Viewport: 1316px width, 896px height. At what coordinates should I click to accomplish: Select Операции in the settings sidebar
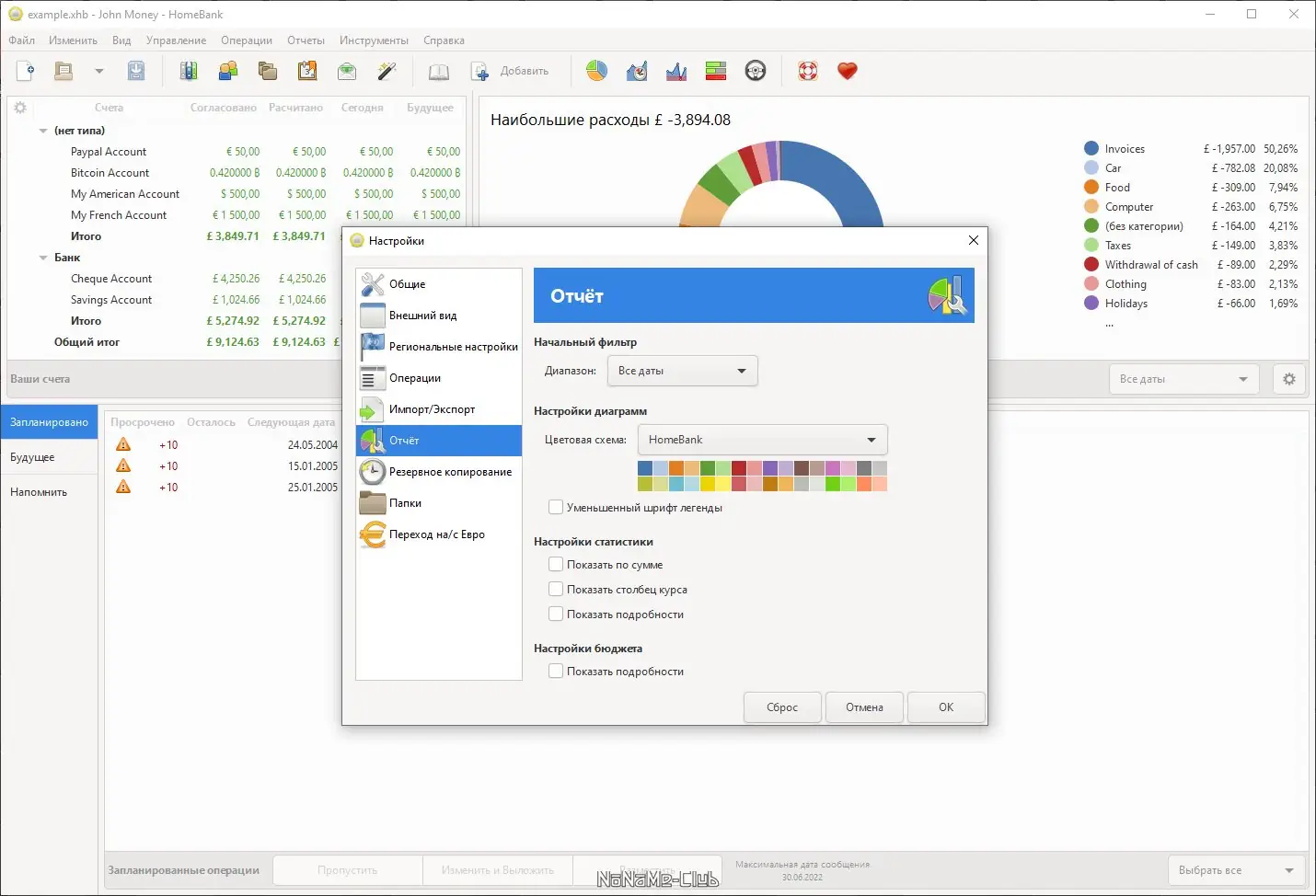(439, 378)
